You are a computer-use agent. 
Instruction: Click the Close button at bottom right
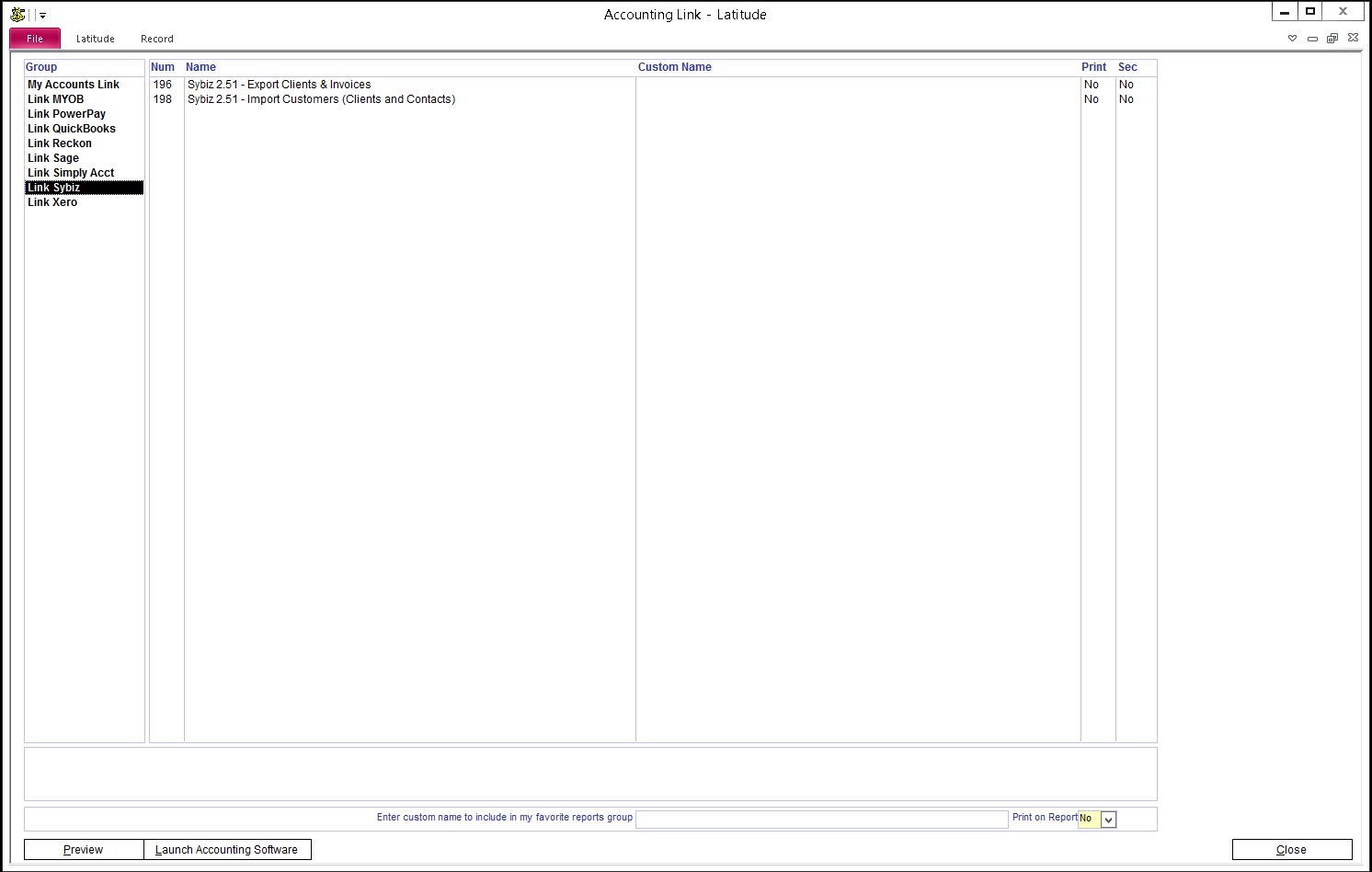(x=1292, y=850)
